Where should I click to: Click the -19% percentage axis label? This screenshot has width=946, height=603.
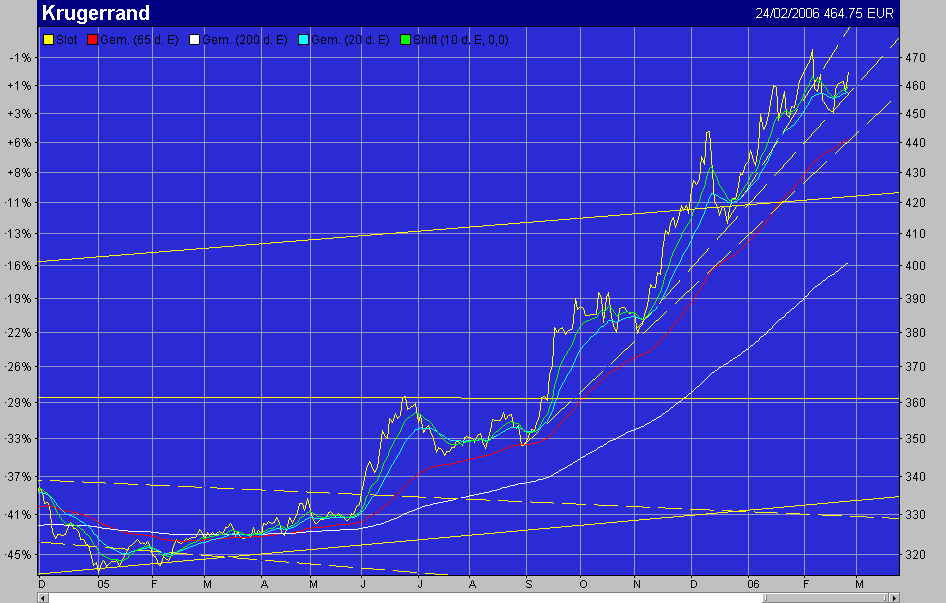(x=18, y=299)
